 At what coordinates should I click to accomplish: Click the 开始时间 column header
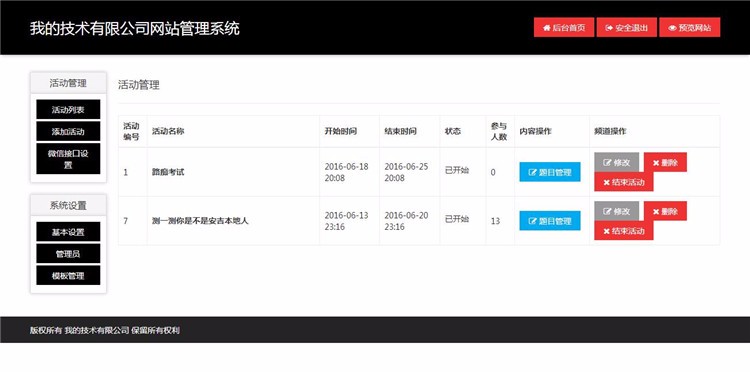341,131
